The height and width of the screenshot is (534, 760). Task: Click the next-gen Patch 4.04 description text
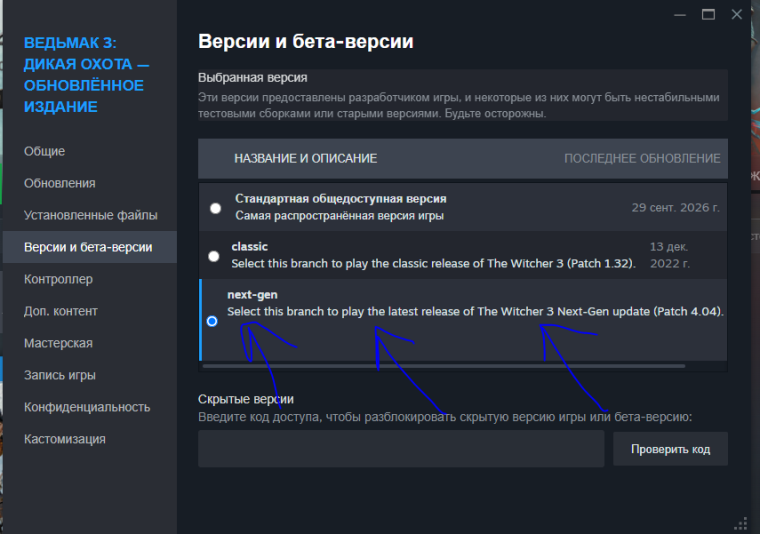pyautogui.click(x=475, y=312)
